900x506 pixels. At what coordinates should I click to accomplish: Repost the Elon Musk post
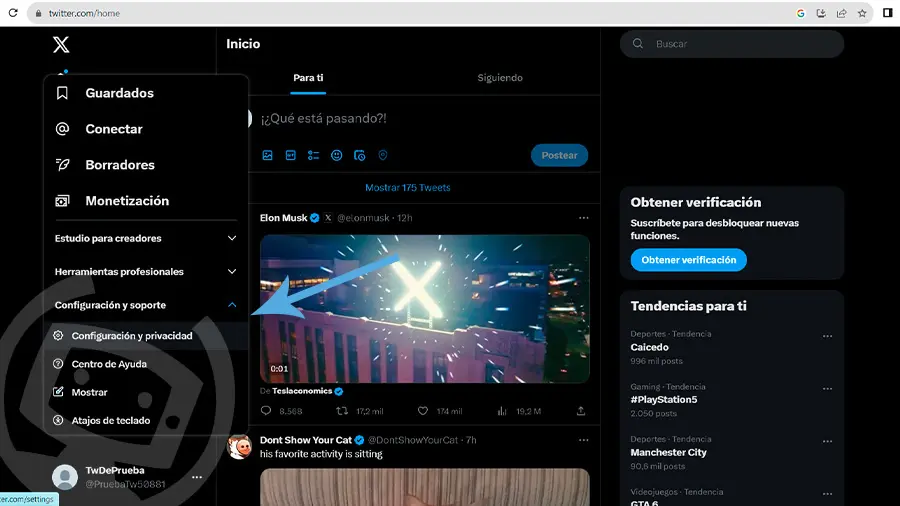[x=342, y=411]
